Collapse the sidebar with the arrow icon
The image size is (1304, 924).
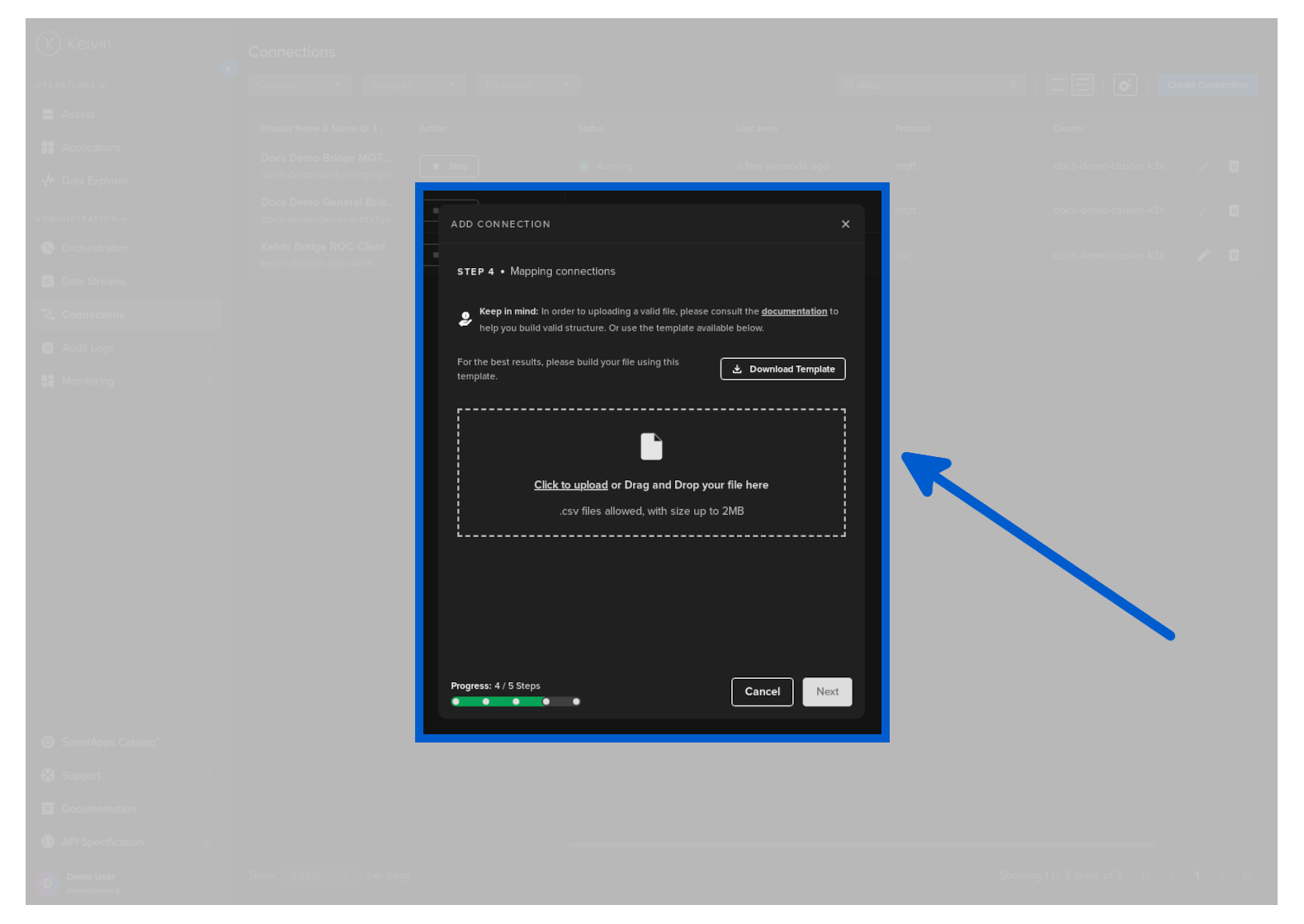229,69
